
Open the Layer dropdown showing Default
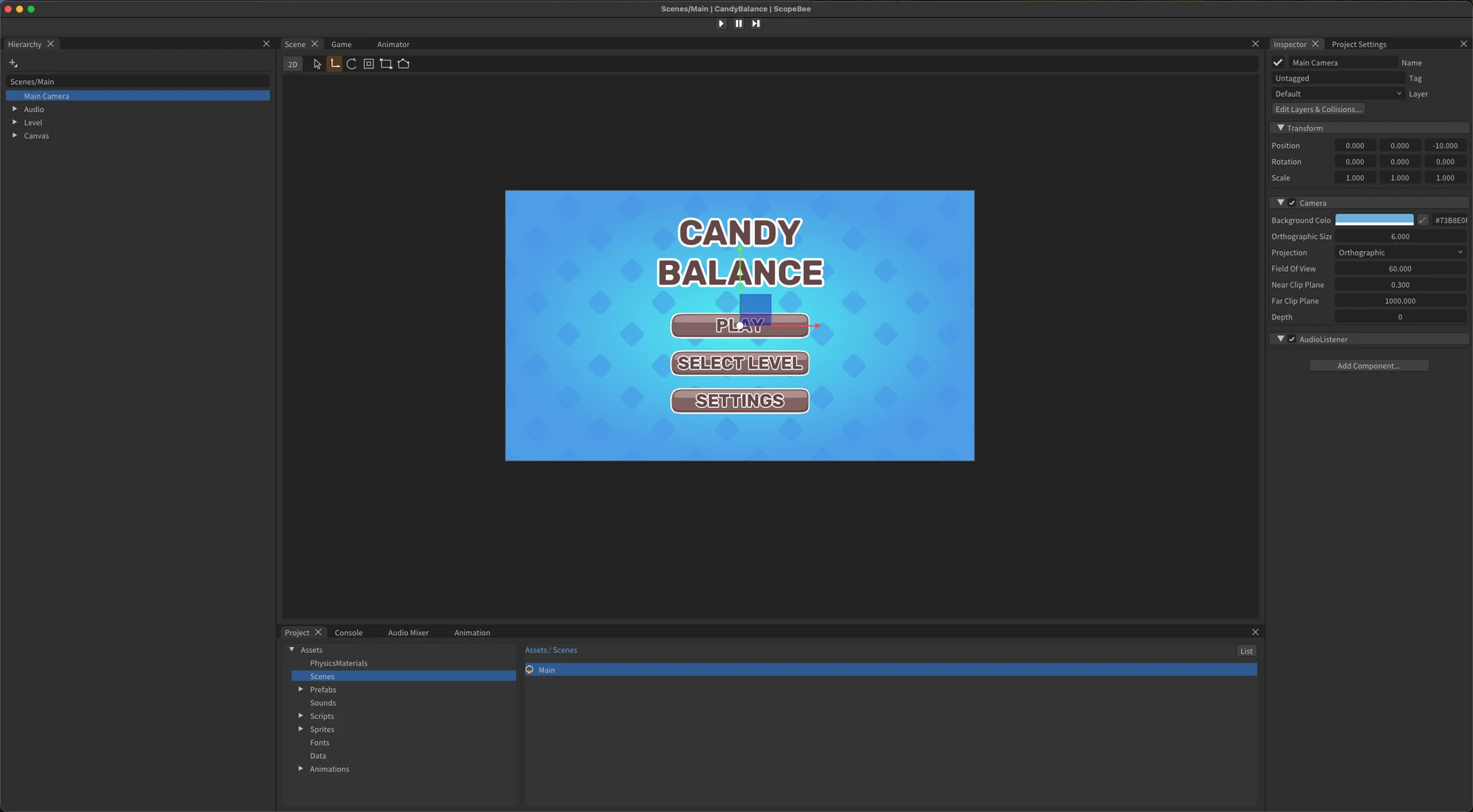[x=1337, y=93]
